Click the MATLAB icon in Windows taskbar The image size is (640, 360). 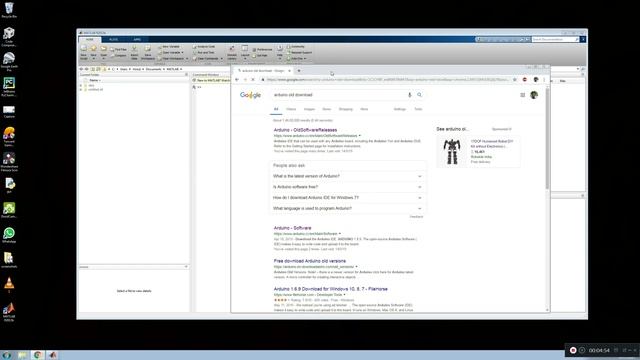53,355
